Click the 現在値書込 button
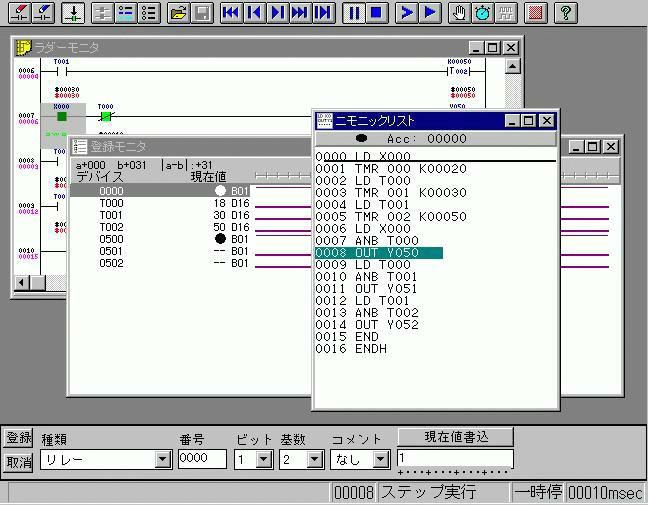The height and width of the screenshot is (505, 648). click(455, 437)
